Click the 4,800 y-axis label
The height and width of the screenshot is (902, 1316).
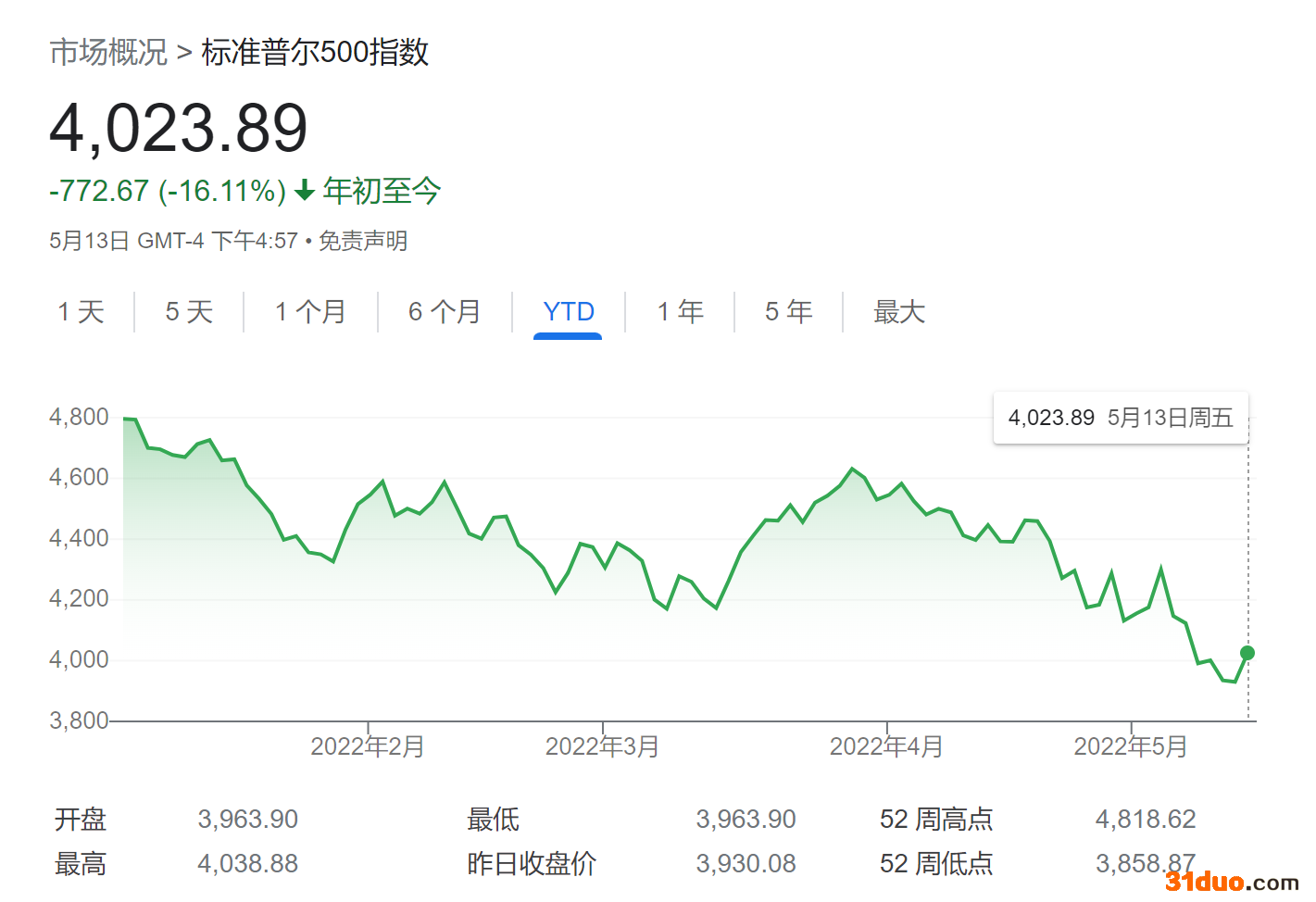click(x=79, y=417)
